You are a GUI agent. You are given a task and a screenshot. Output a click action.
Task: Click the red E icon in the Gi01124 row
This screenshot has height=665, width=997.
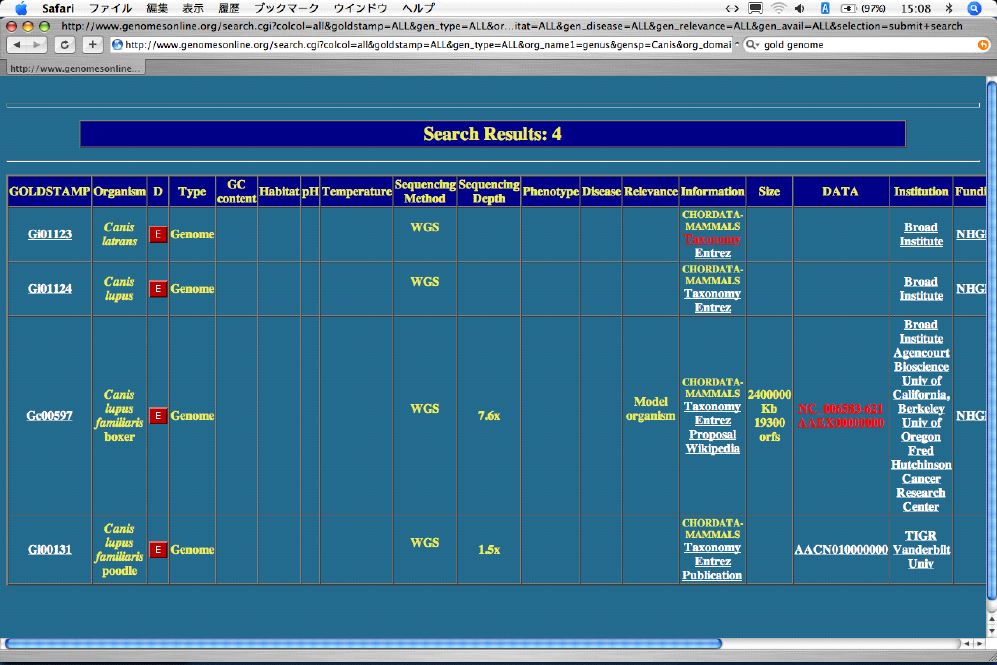coord(158,289)
